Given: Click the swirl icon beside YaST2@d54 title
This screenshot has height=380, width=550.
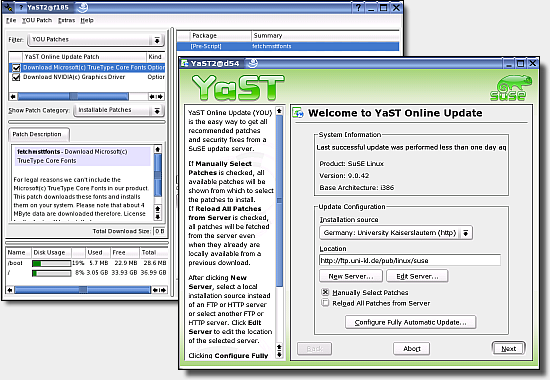Looking at the screenshot, I should click(253, 63).
